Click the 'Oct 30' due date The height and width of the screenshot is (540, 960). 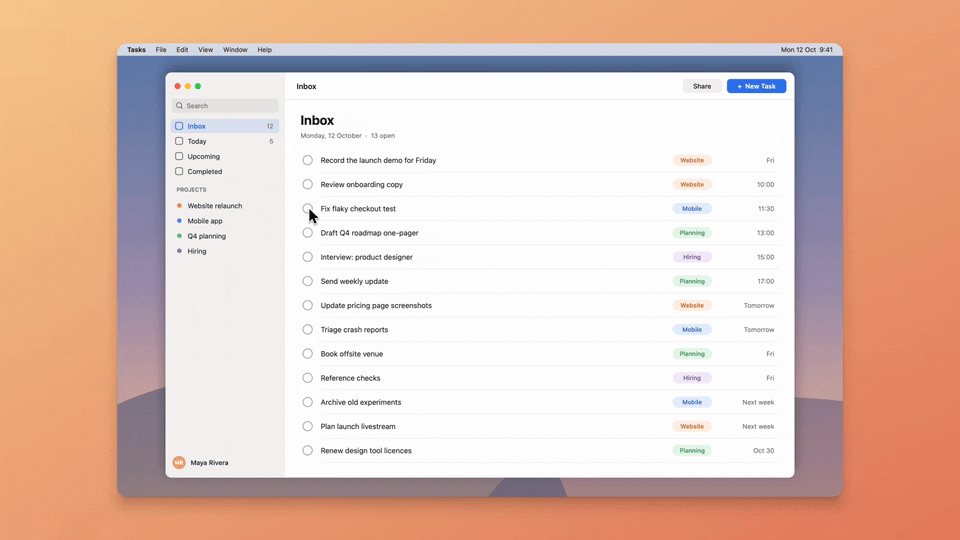tap(763, 451)
